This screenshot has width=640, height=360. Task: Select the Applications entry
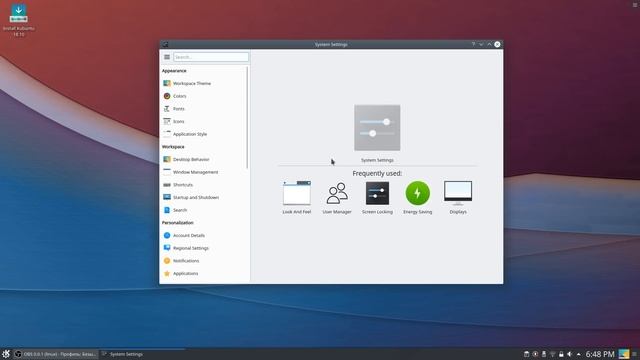(x=204, y=273)
